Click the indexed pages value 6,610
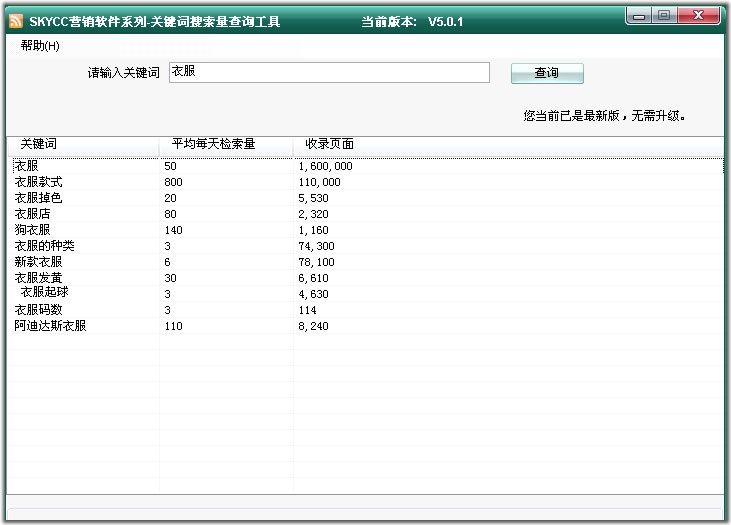Screen dimensions: 731x525 [x=313, y=278]
